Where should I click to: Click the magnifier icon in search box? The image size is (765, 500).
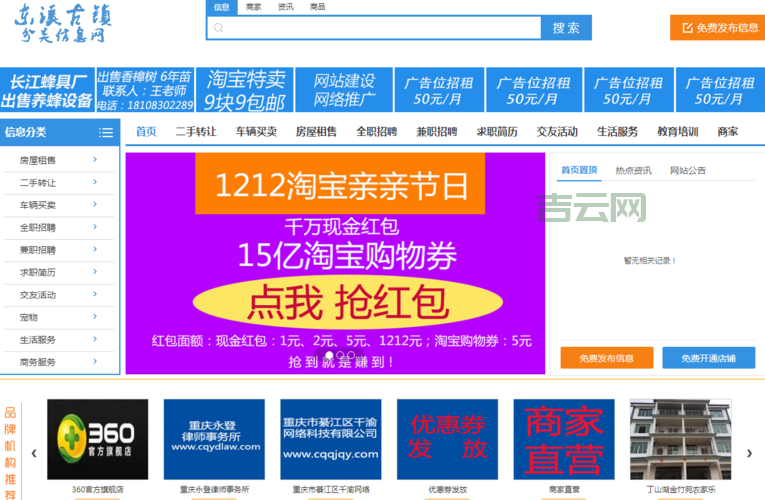click(219, 28)
